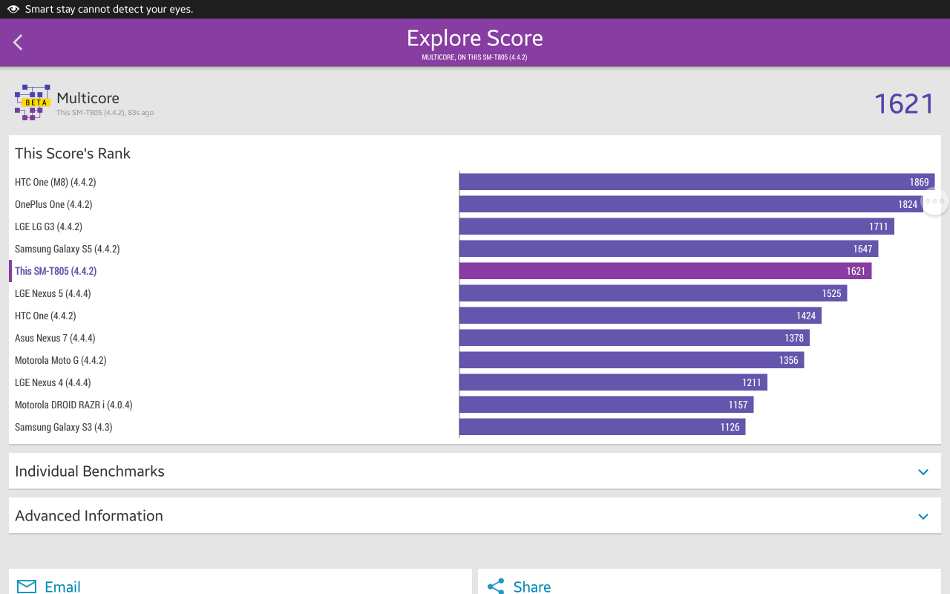This screenshot has height=594, width=950.
Task: Click the 1356 score bar
Action: point(631,360)
